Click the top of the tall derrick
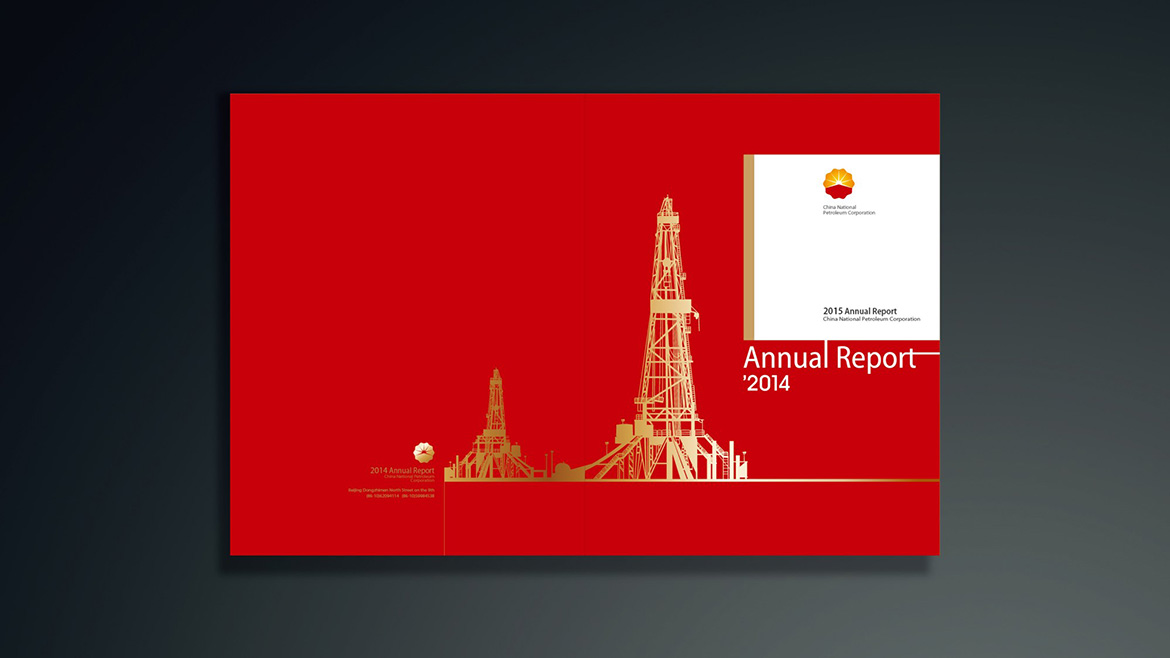Image resolution: width=1170 pixels, height=658 pixels. tap(666, 206)
